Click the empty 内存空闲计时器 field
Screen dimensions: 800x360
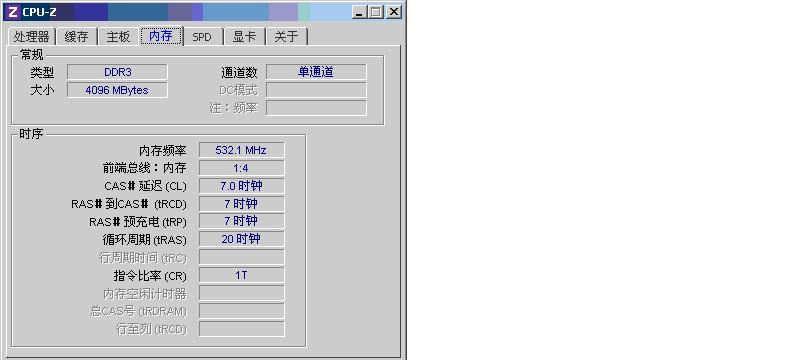pos(241,293)
